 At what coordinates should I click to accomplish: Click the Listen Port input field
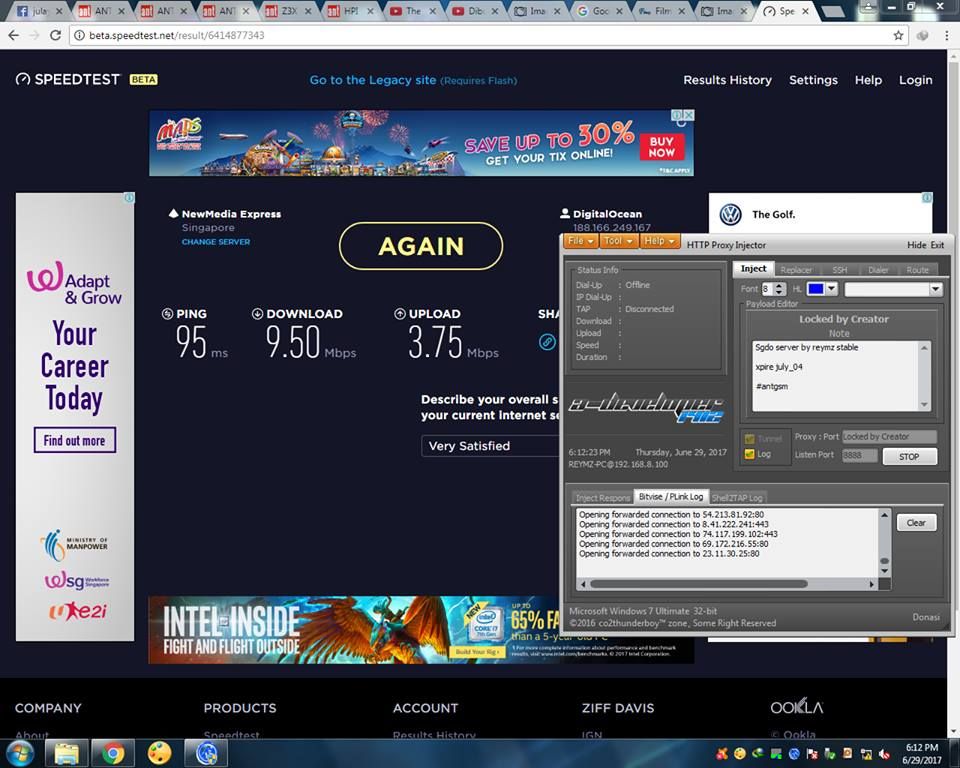859,456
